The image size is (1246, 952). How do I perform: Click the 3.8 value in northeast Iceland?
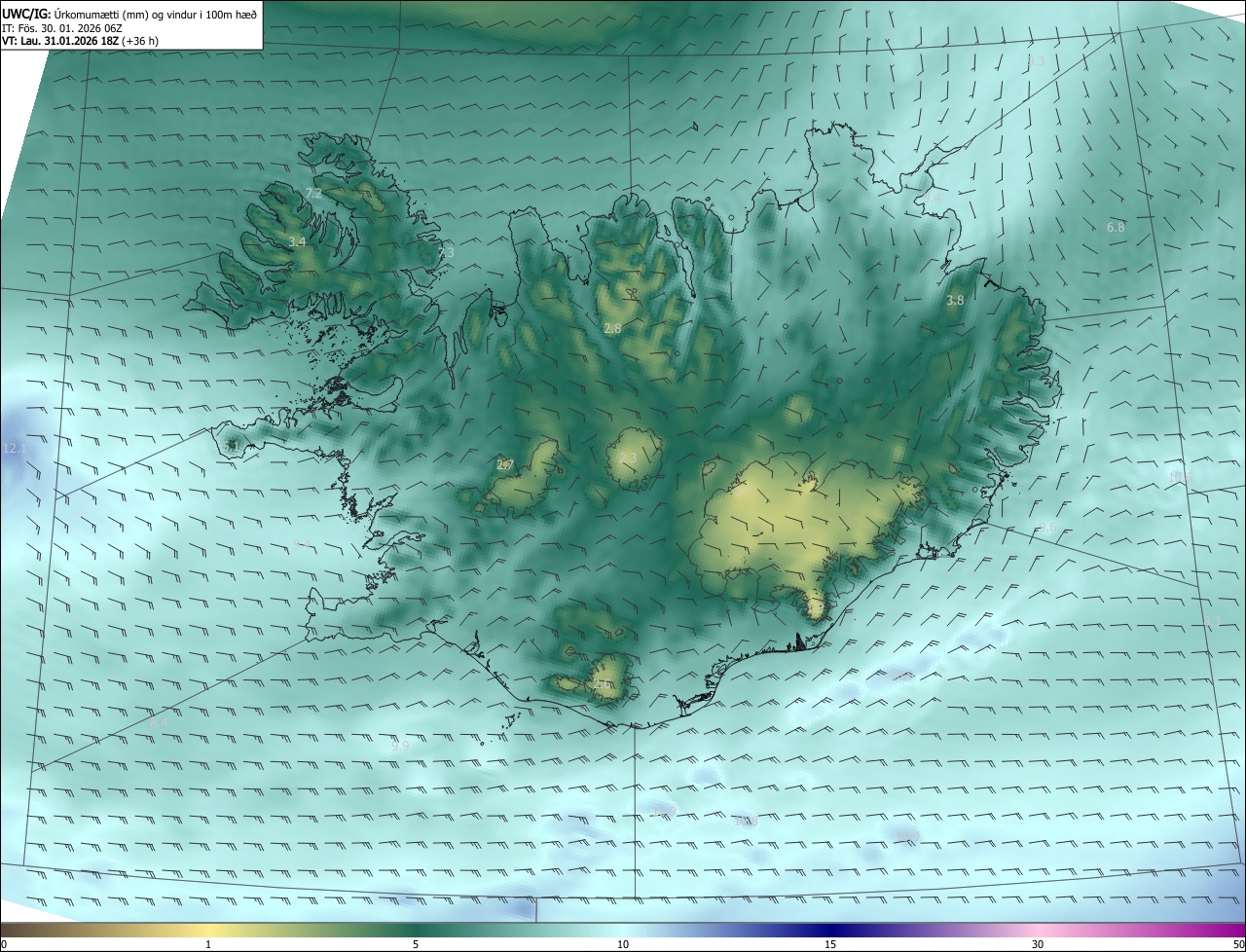click(x=955, y=301)
